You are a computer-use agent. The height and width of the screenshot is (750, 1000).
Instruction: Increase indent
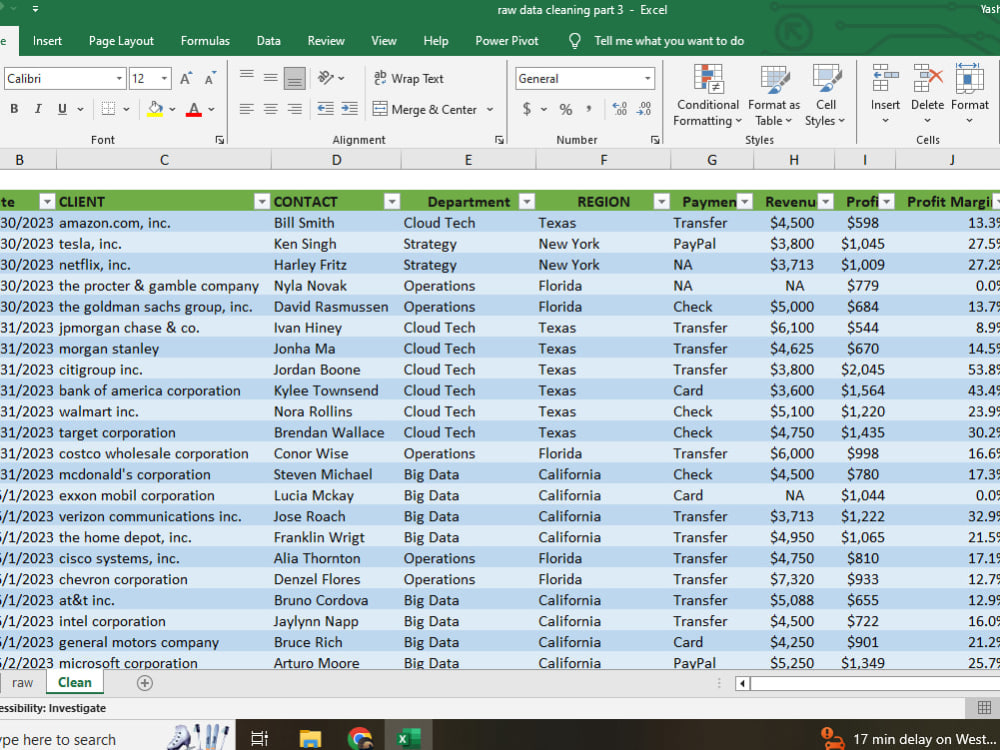pyautogui.click(x=349, y=109)
